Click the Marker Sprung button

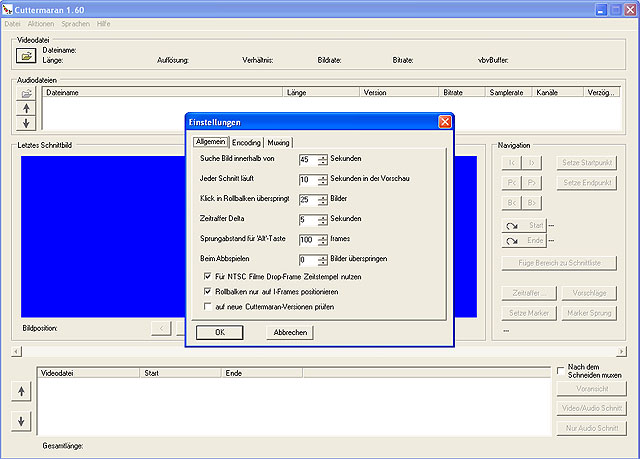[x=589, y=313]
